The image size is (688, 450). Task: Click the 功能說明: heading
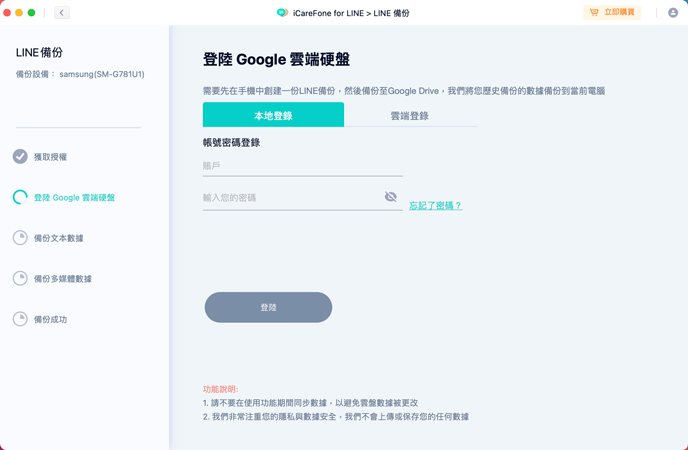(x=221, y=389)
